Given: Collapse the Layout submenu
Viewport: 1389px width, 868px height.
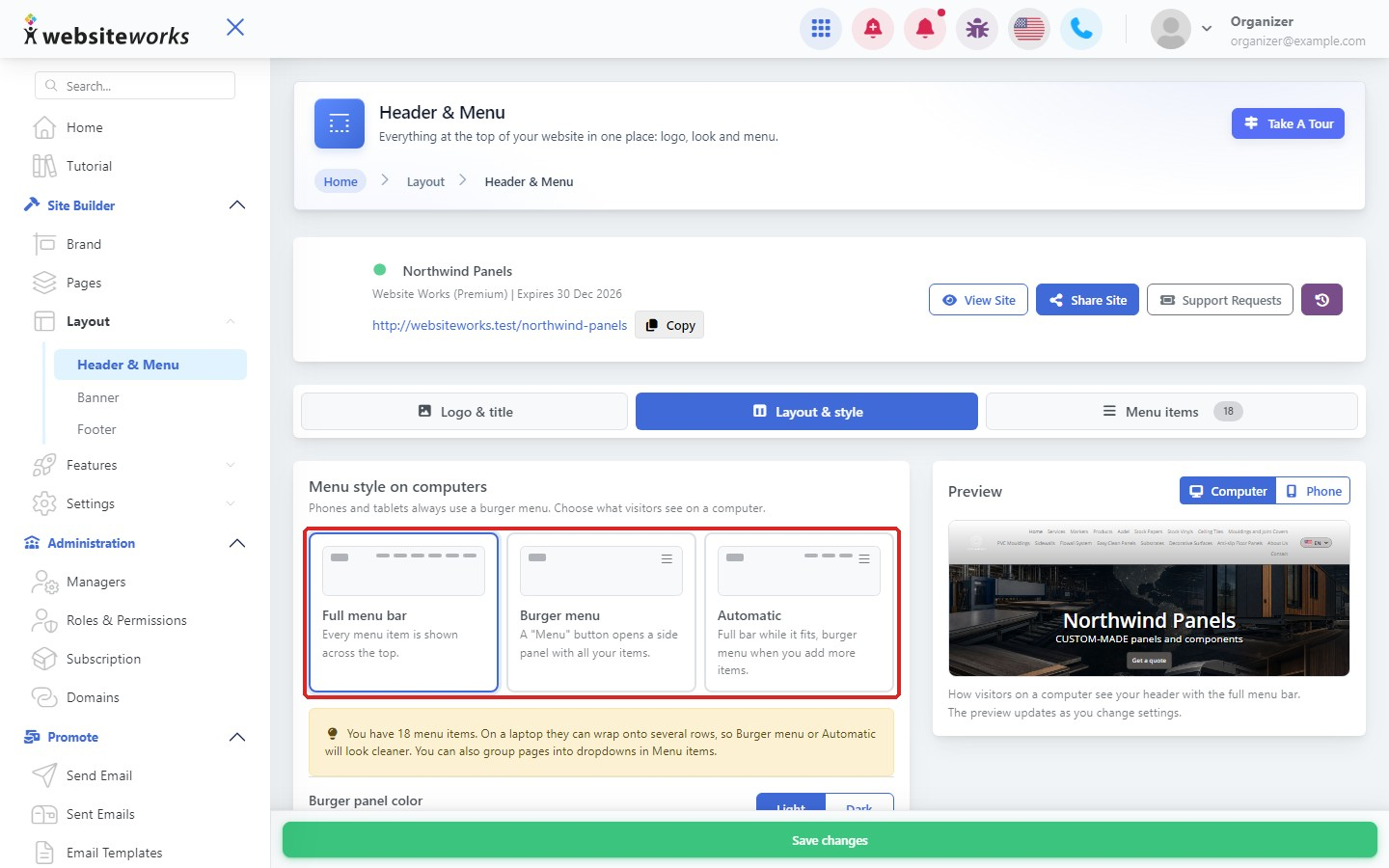Looking at the screenshot, I should [231, 321].
